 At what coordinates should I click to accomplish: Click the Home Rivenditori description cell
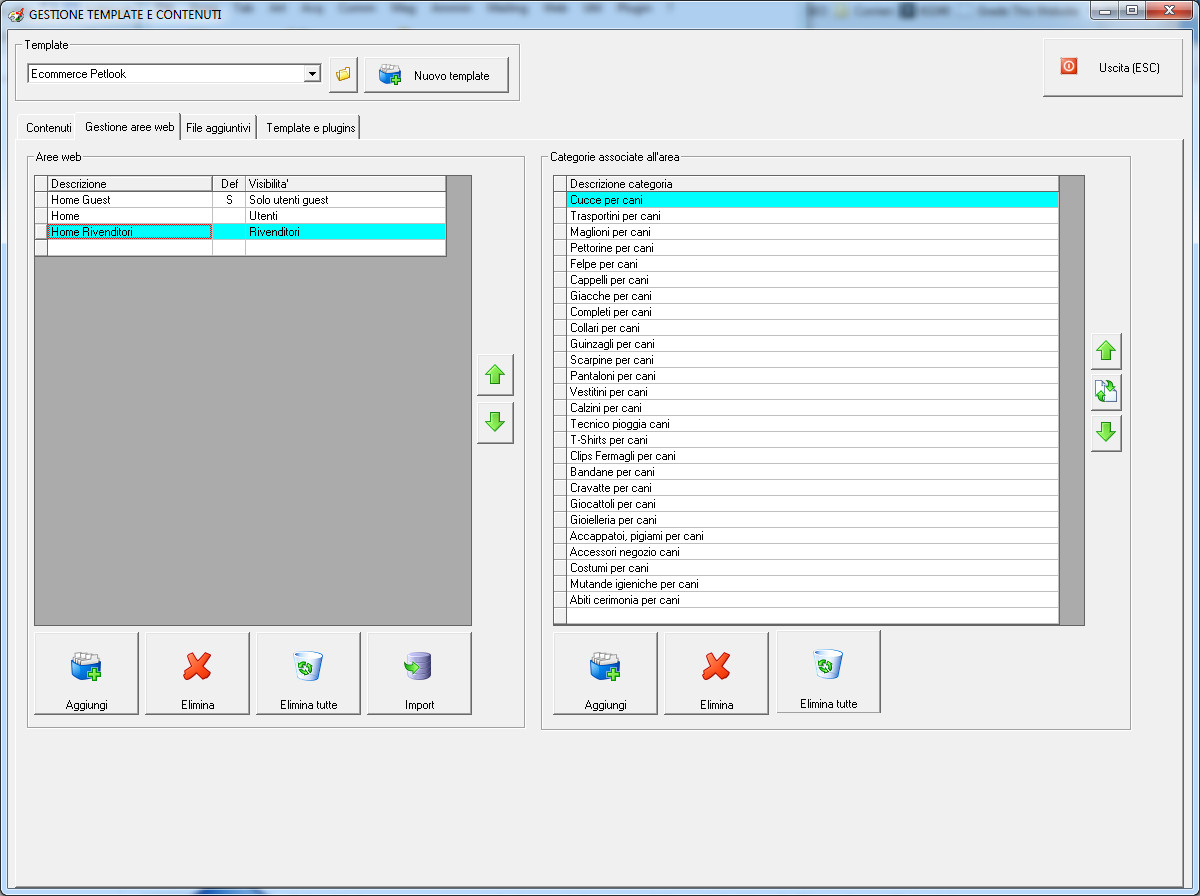(130, 232)
